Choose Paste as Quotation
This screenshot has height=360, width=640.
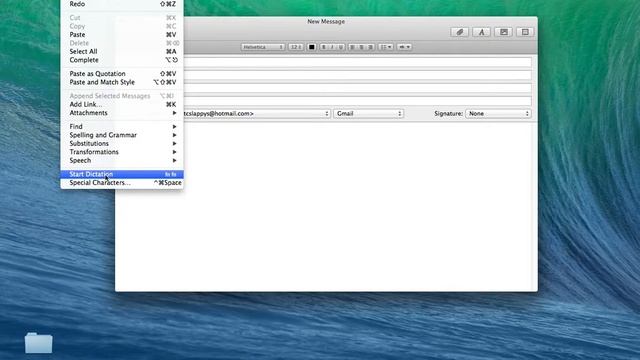[122, 74]
